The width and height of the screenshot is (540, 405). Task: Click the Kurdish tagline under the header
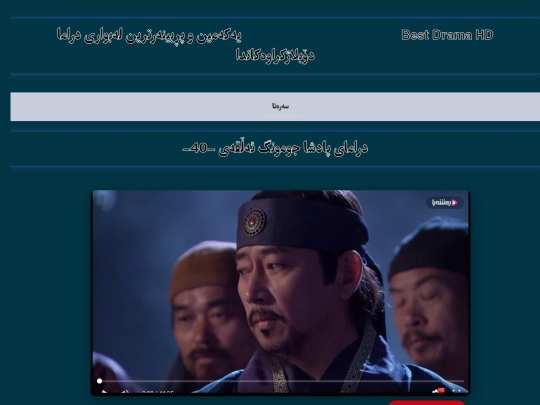click(x=185, y=45)
